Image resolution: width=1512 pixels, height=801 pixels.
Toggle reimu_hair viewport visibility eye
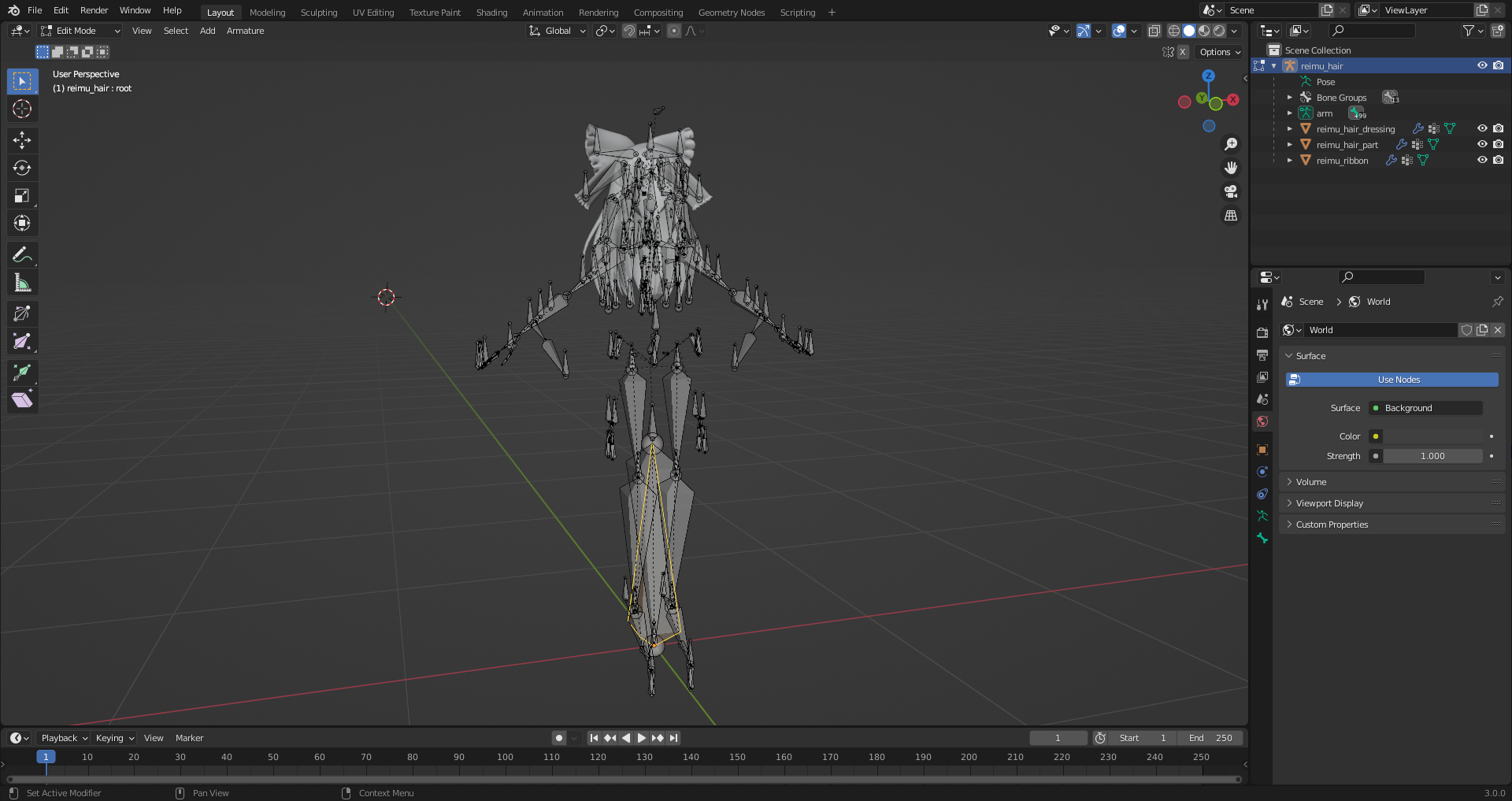(1482, 65)
